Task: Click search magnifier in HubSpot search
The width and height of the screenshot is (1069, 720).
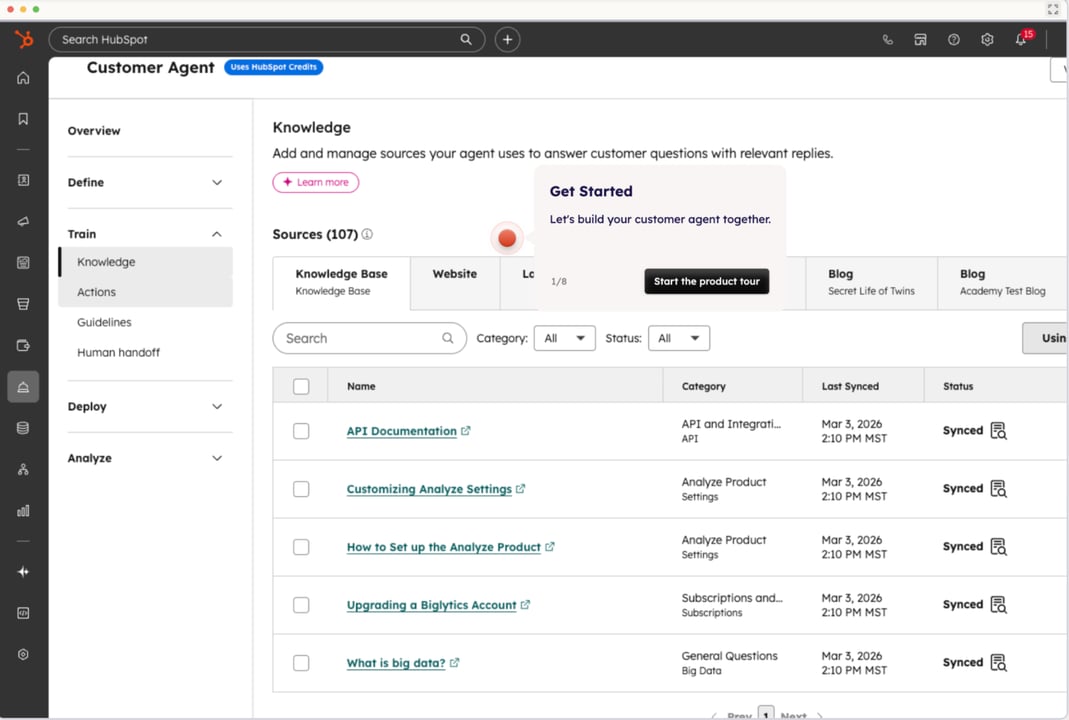Action: pos(466,40)
